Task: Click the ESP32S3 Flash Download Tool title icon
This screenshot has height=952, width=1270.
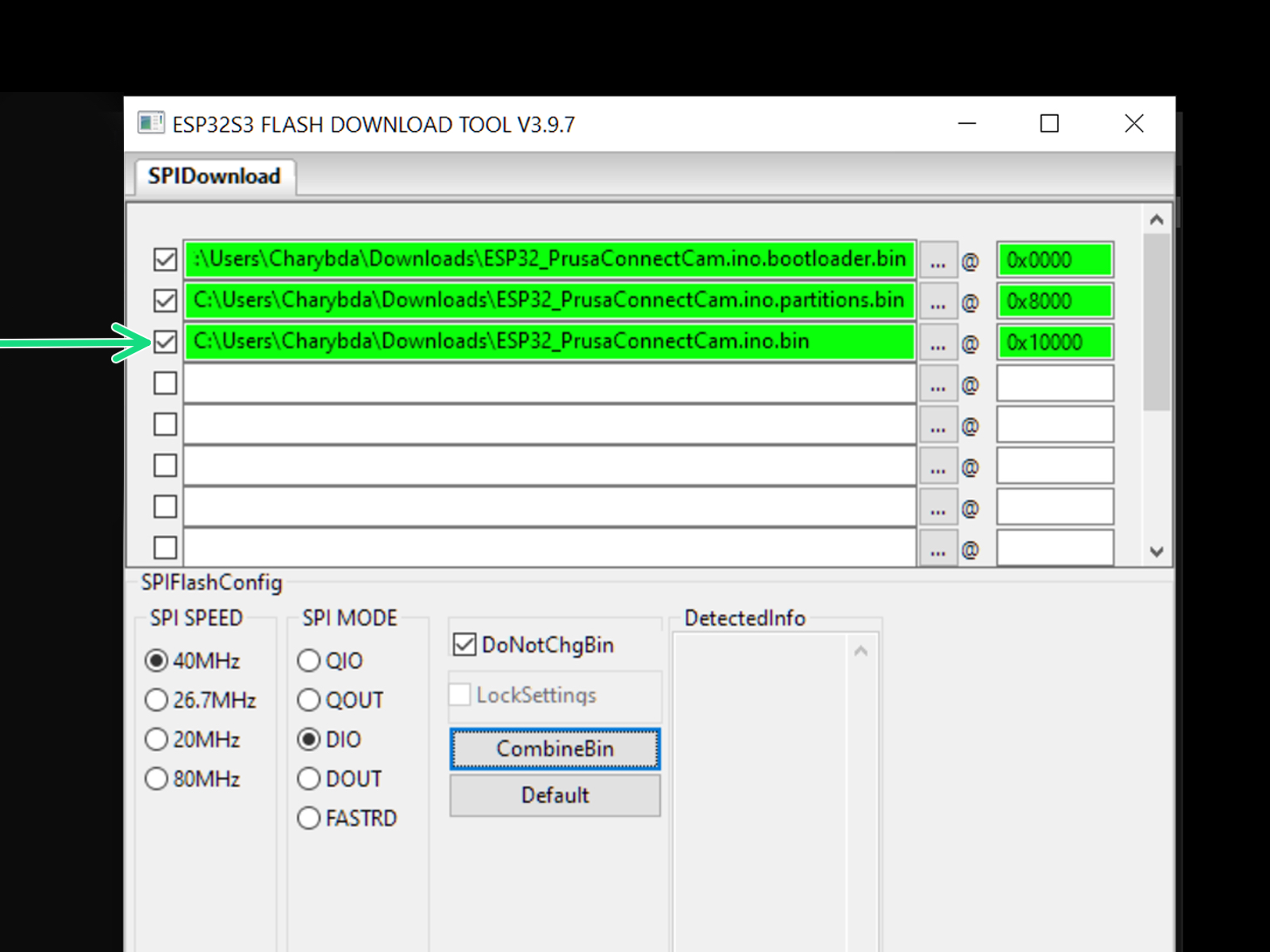Action: (151, 123)
